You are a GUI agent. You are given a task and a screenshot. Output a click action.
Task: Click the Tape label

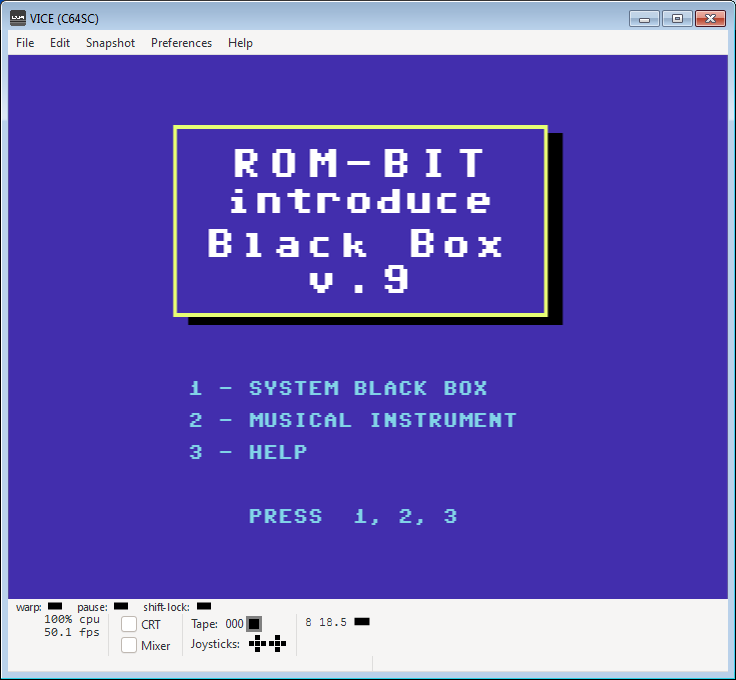click(204, 624)
